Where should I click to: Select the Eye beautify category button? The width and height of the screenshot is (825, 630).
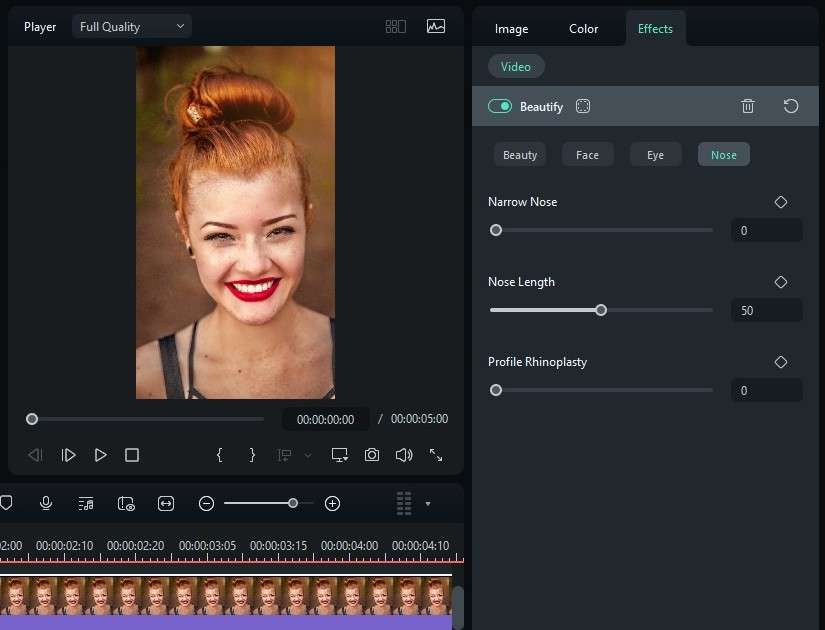(x=655, y=155)
